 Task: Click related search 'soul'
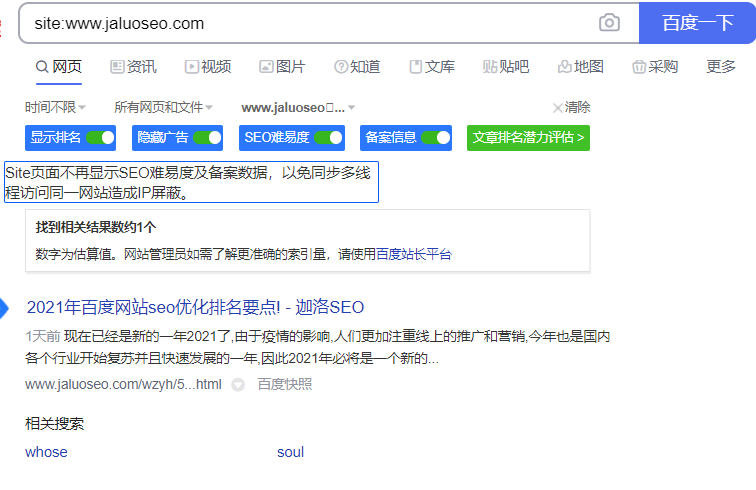tap(290, 452)
